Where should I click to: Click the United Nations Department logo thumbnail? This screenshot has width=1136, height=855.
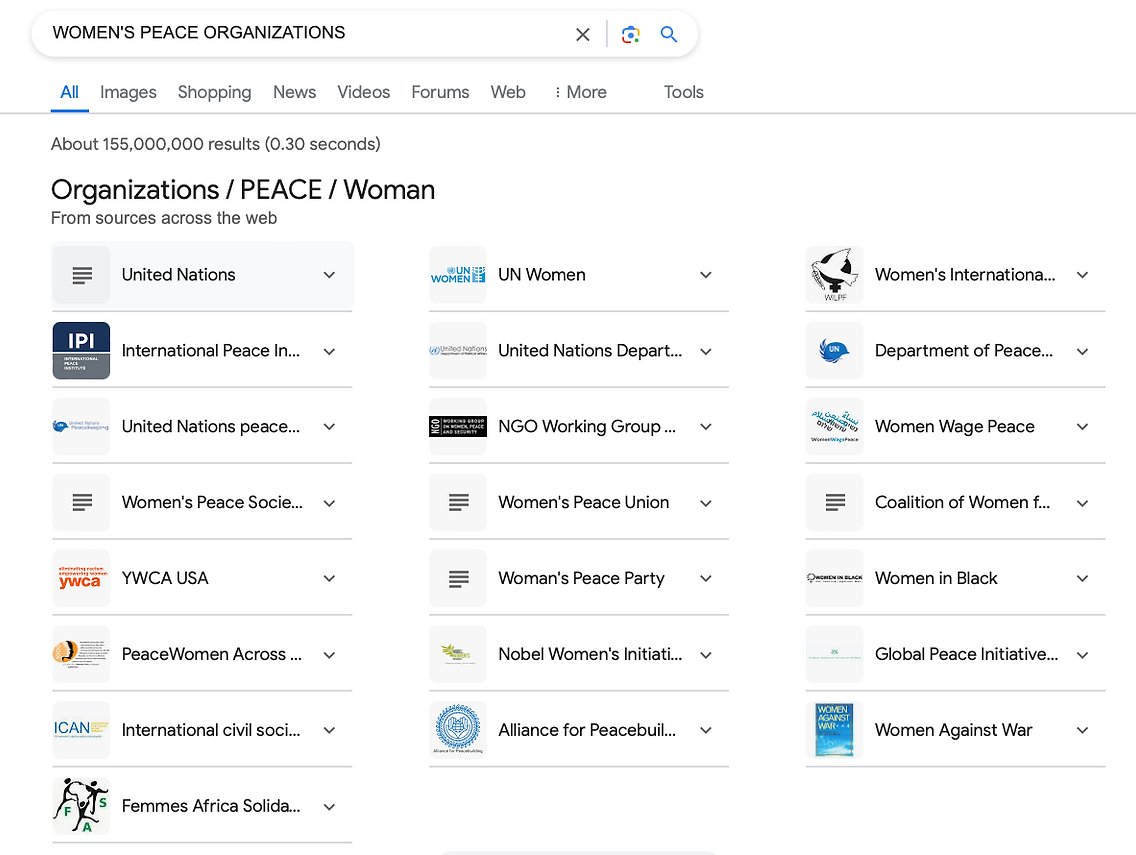[x=458, y=351]
